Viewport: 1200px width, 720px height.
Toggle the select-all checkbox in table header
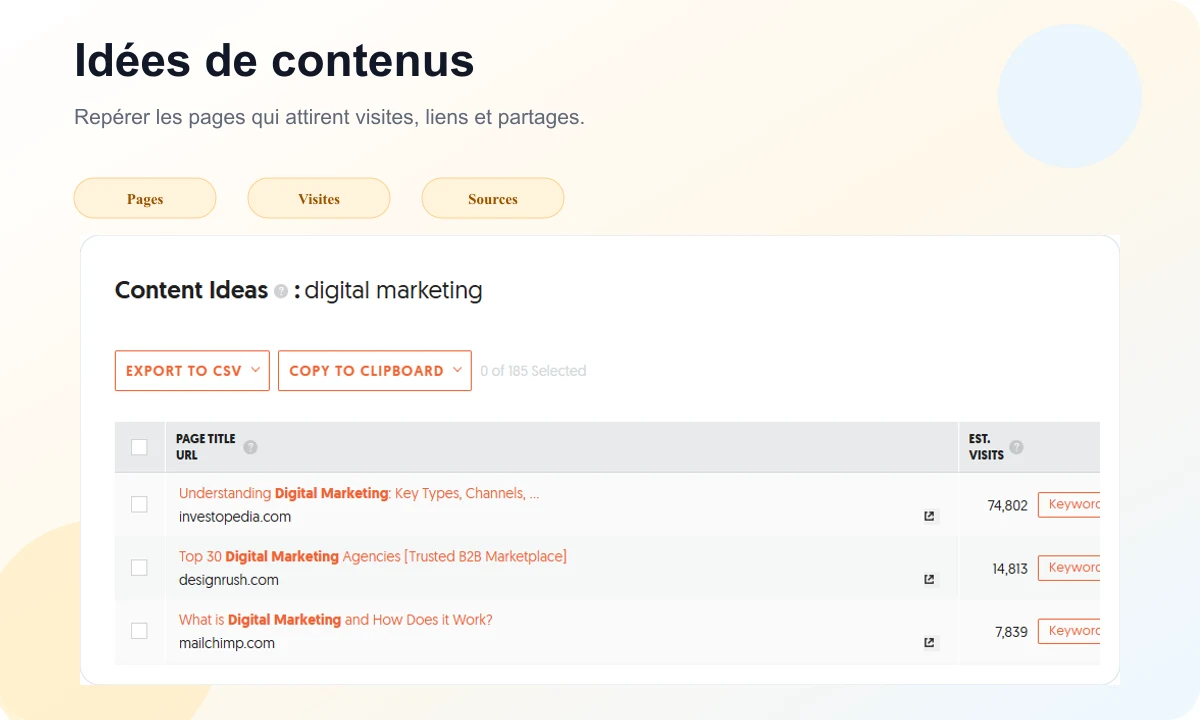(139, 447)
